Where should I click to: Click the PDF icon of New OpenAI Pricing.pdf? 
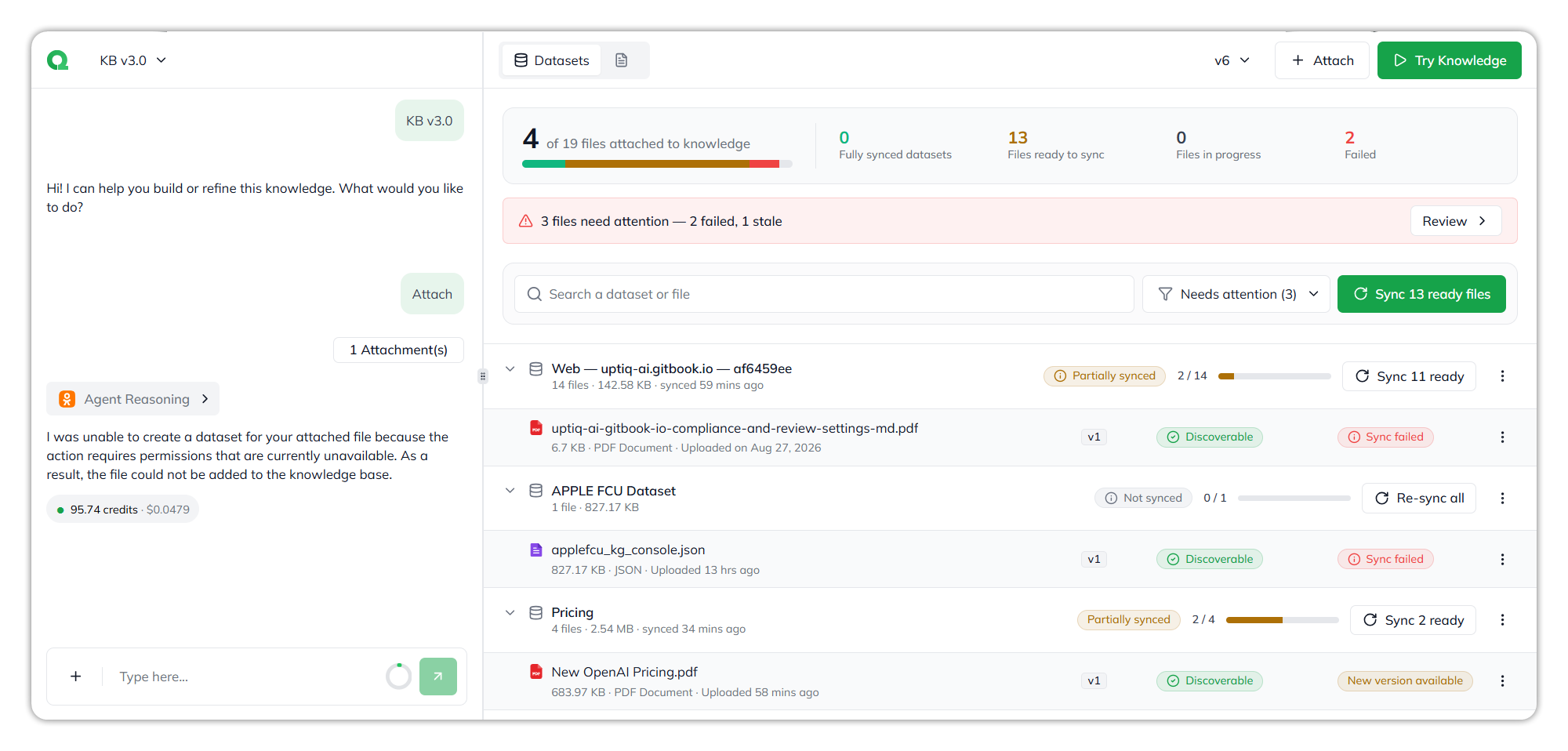point(536,672)
